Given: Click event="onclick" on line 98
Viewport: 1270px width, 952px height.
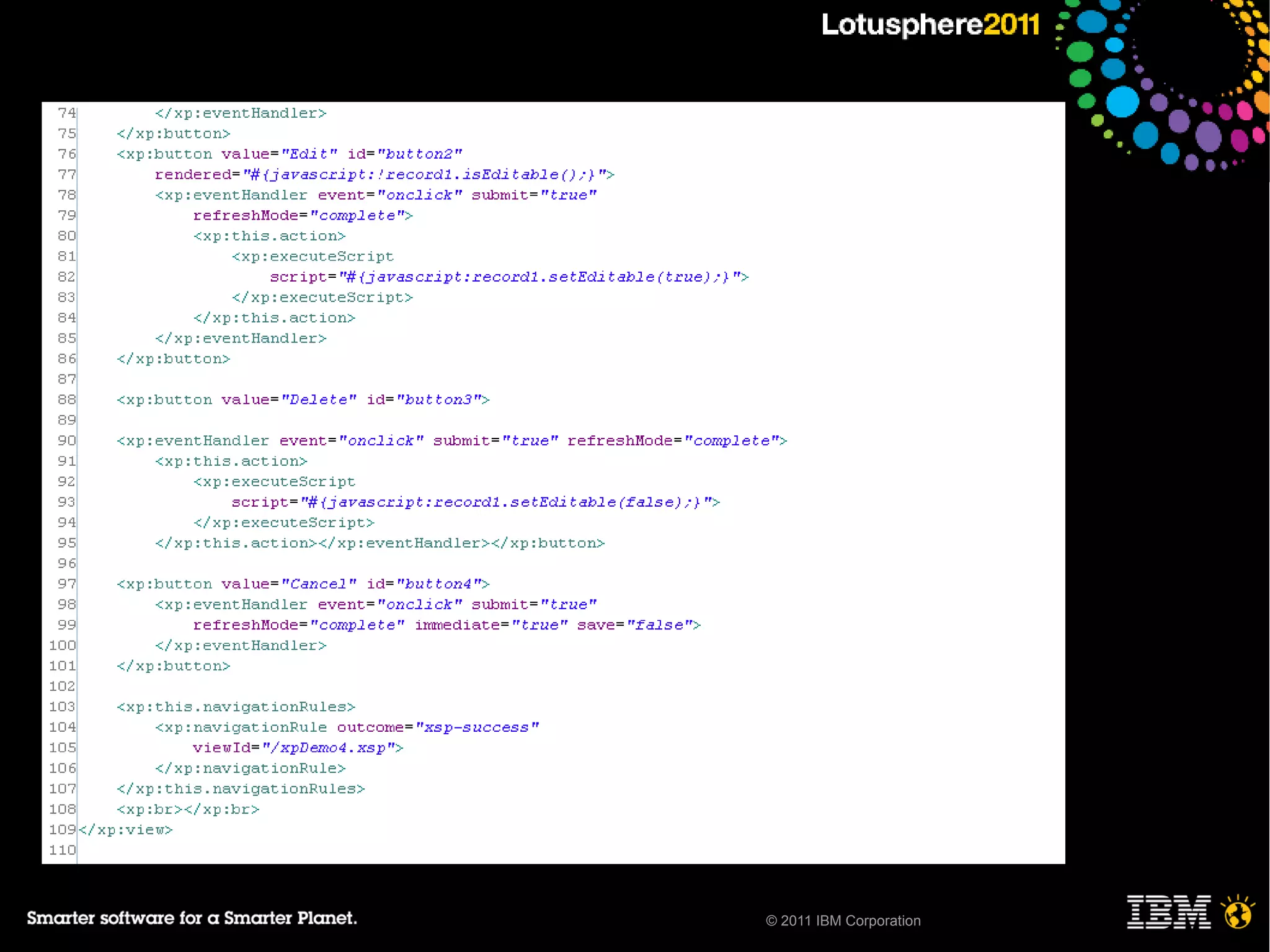Looking at the screenshot, I should [x=390, y=604].
